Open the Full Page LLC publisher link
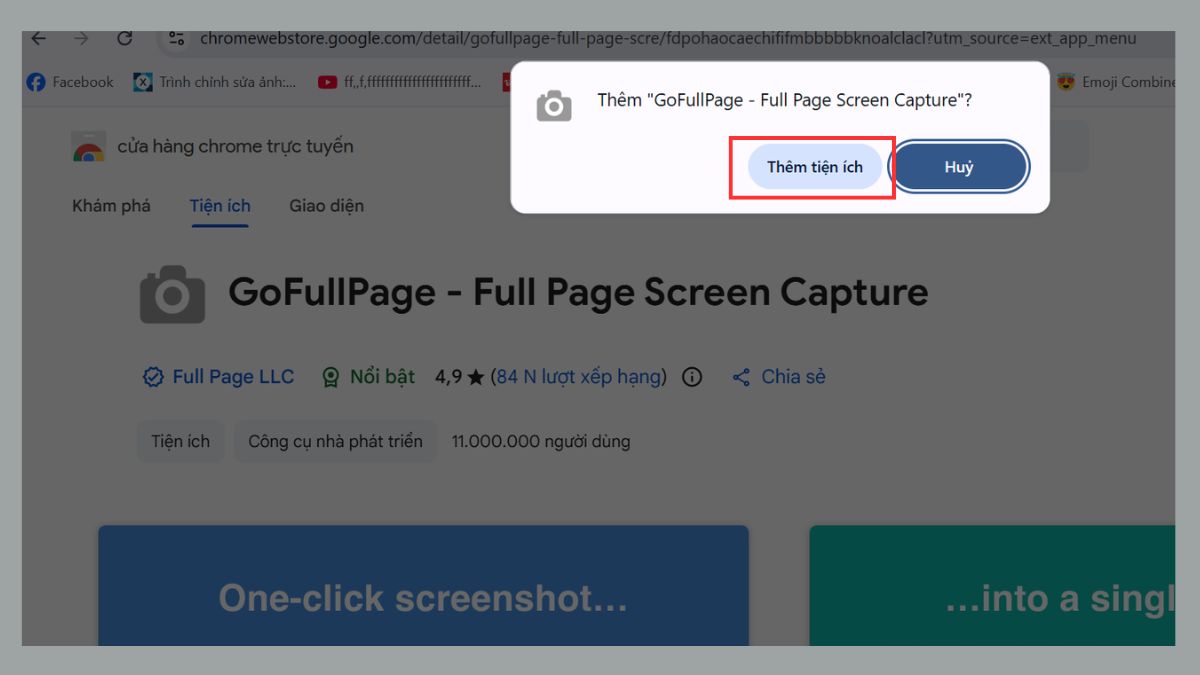Screen dimensions: 1200x675 coord(233,377)
